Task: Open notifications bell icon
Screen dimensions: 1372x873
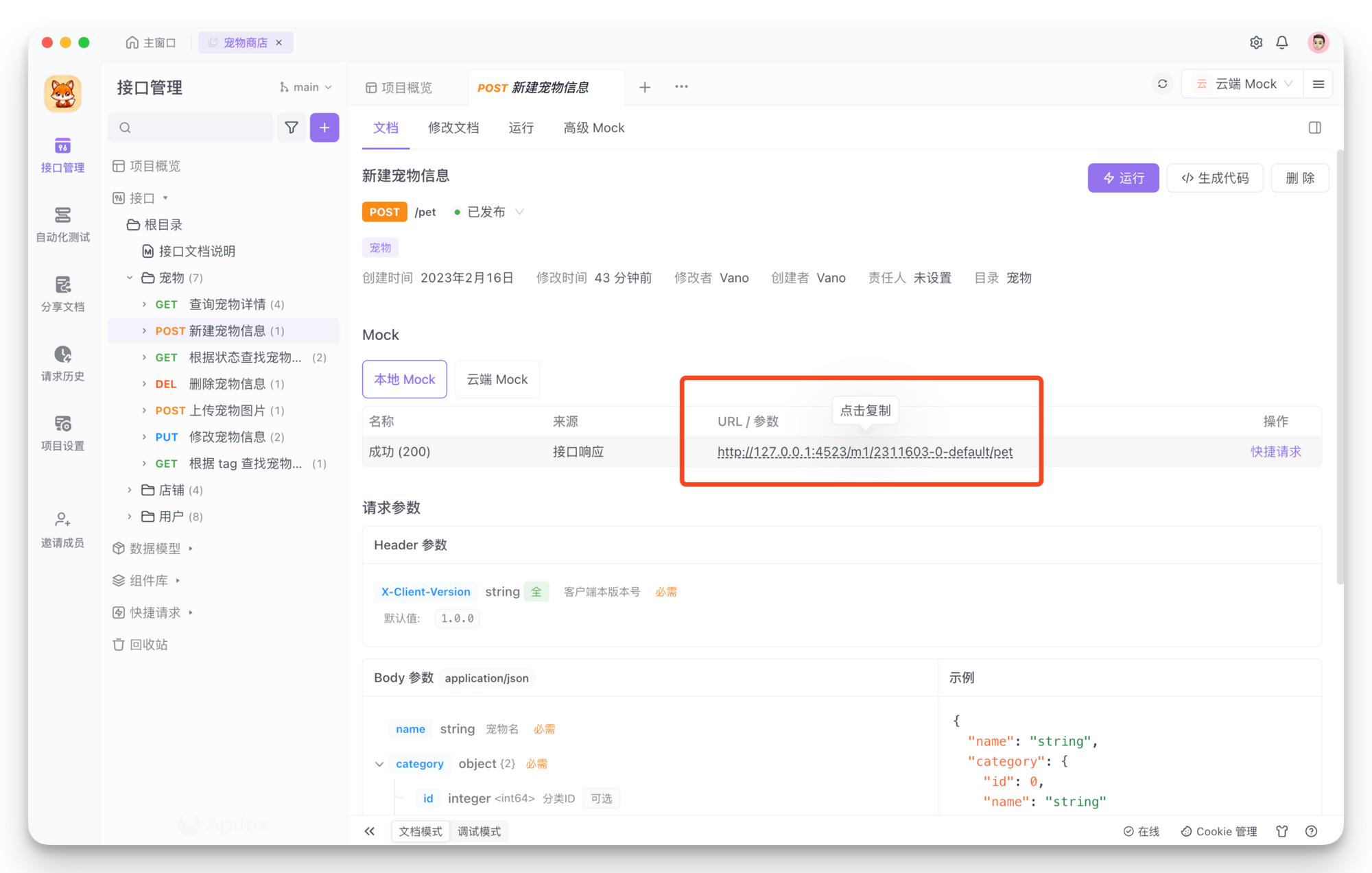Action: click(x=1282, y=43)
